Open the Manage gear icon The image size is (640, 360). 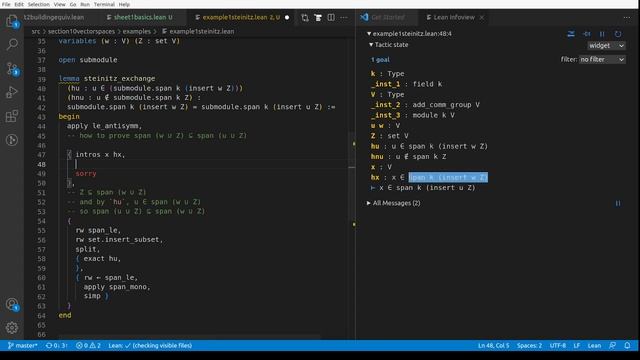12,327
